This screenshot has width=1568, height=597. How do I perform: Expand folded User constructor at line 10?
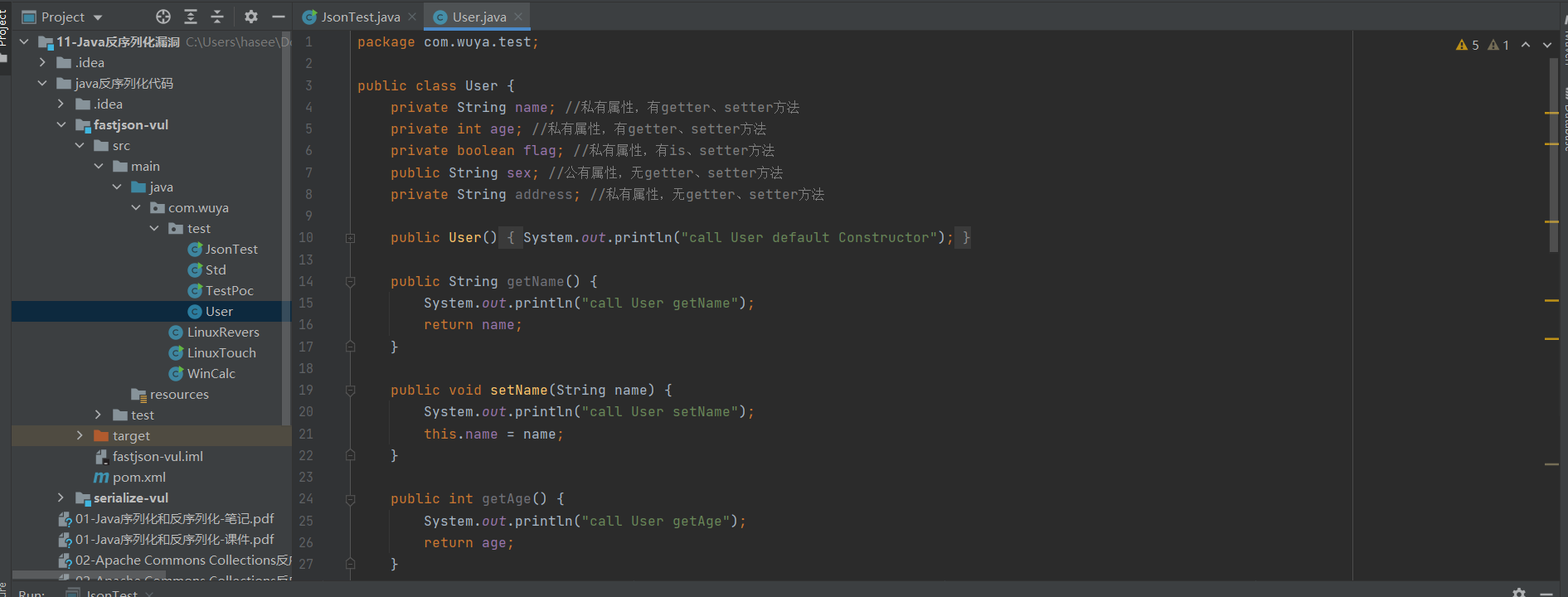point(350,238)
